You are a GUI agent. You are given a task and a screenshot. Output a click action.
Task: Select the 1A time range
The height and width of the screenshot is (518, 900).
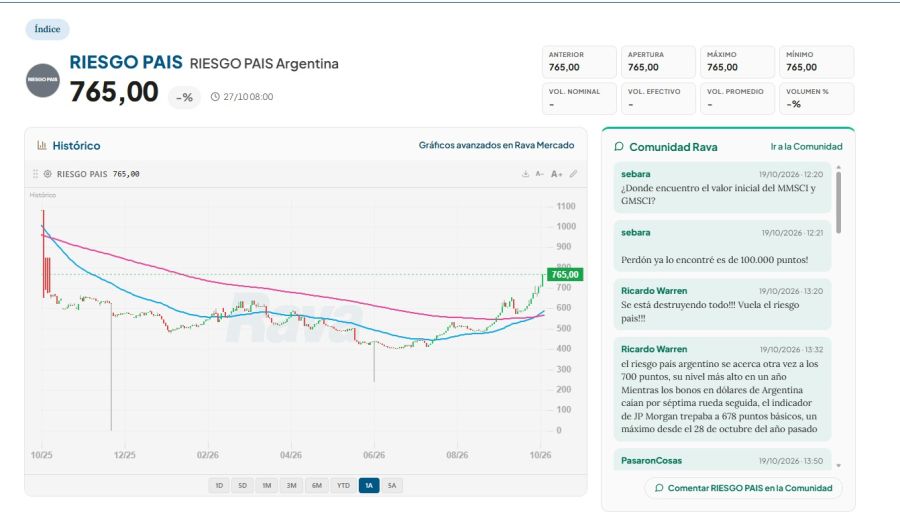point(369,485)
